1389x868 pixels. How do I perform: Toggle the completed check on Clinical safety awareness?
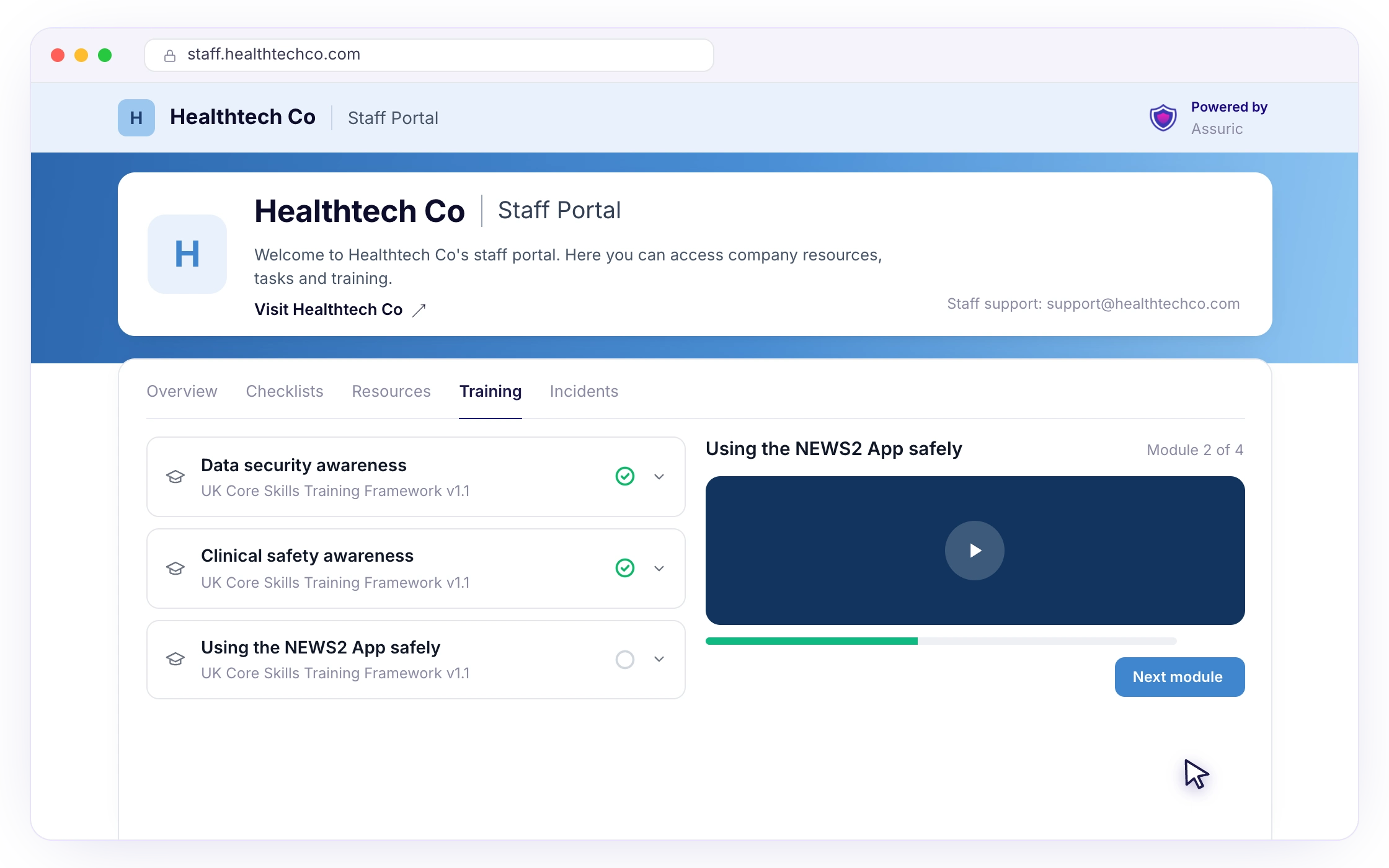point(625,568)
